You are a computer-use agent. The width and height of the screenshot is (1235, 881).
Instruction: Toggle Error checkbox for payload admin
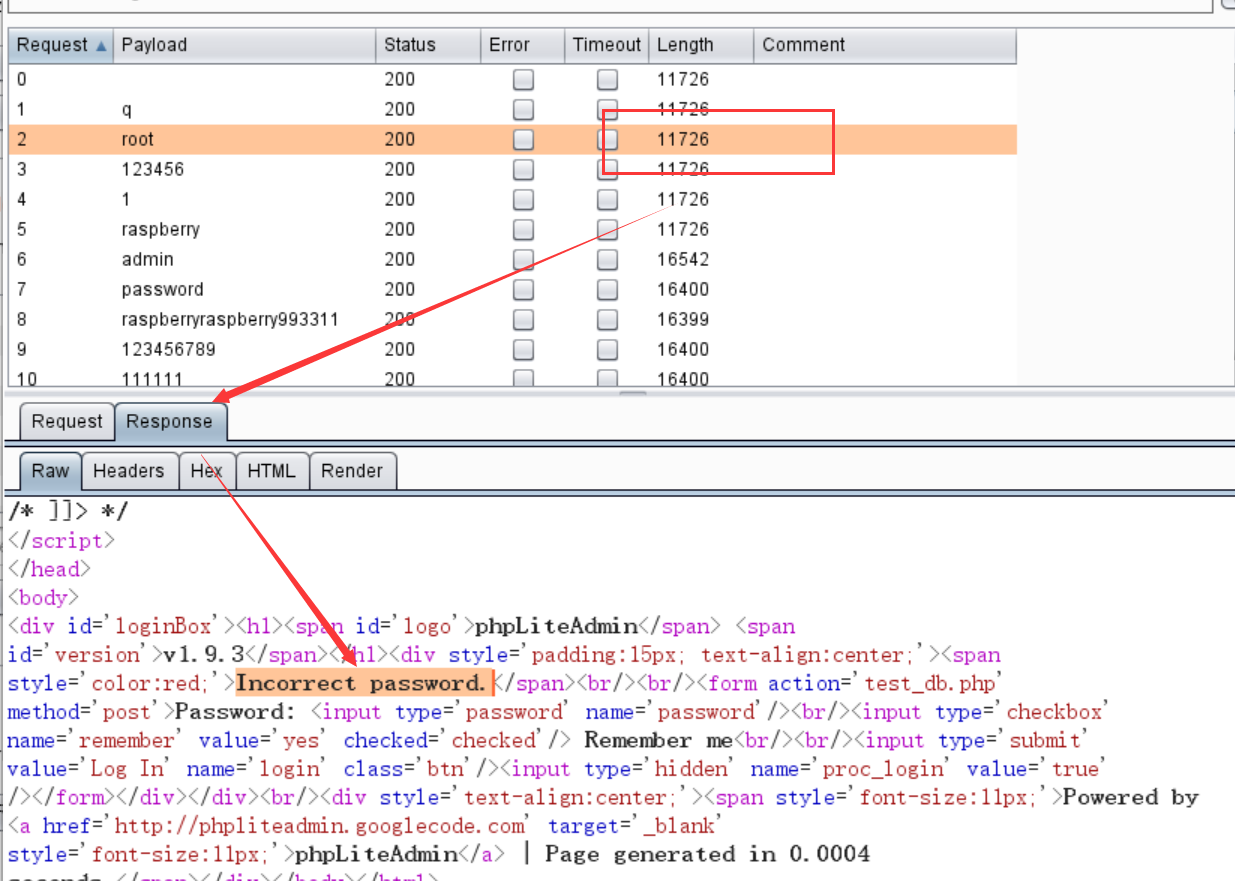pos(523,260)
